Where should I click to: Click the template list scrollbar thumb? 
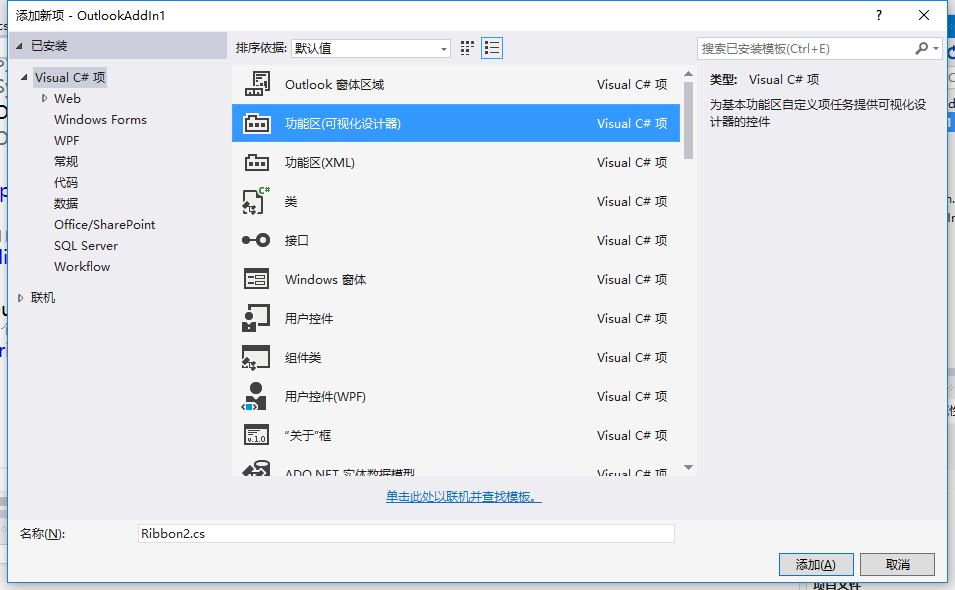click(x=688, y=120)
